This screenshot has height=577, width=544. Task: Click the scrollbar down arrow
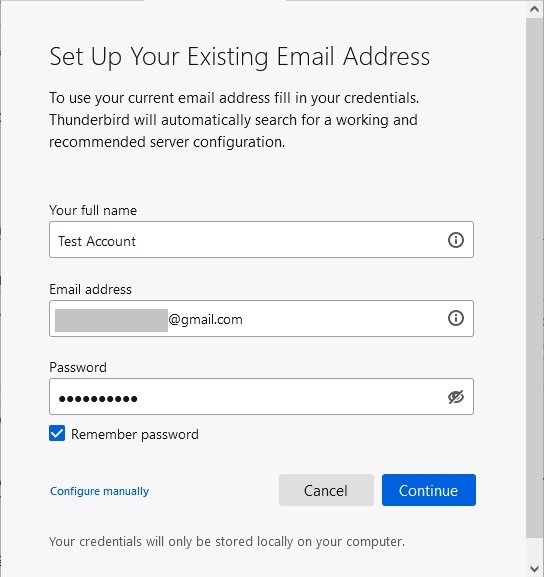coord(534,568)
